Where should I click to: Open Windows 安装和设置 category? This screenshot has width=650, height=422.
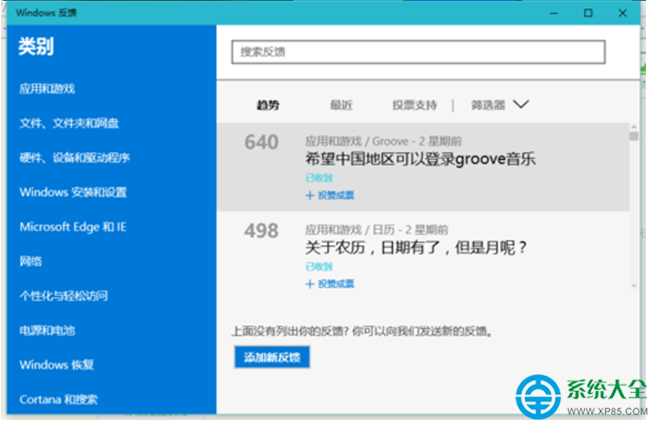[73, 192]
